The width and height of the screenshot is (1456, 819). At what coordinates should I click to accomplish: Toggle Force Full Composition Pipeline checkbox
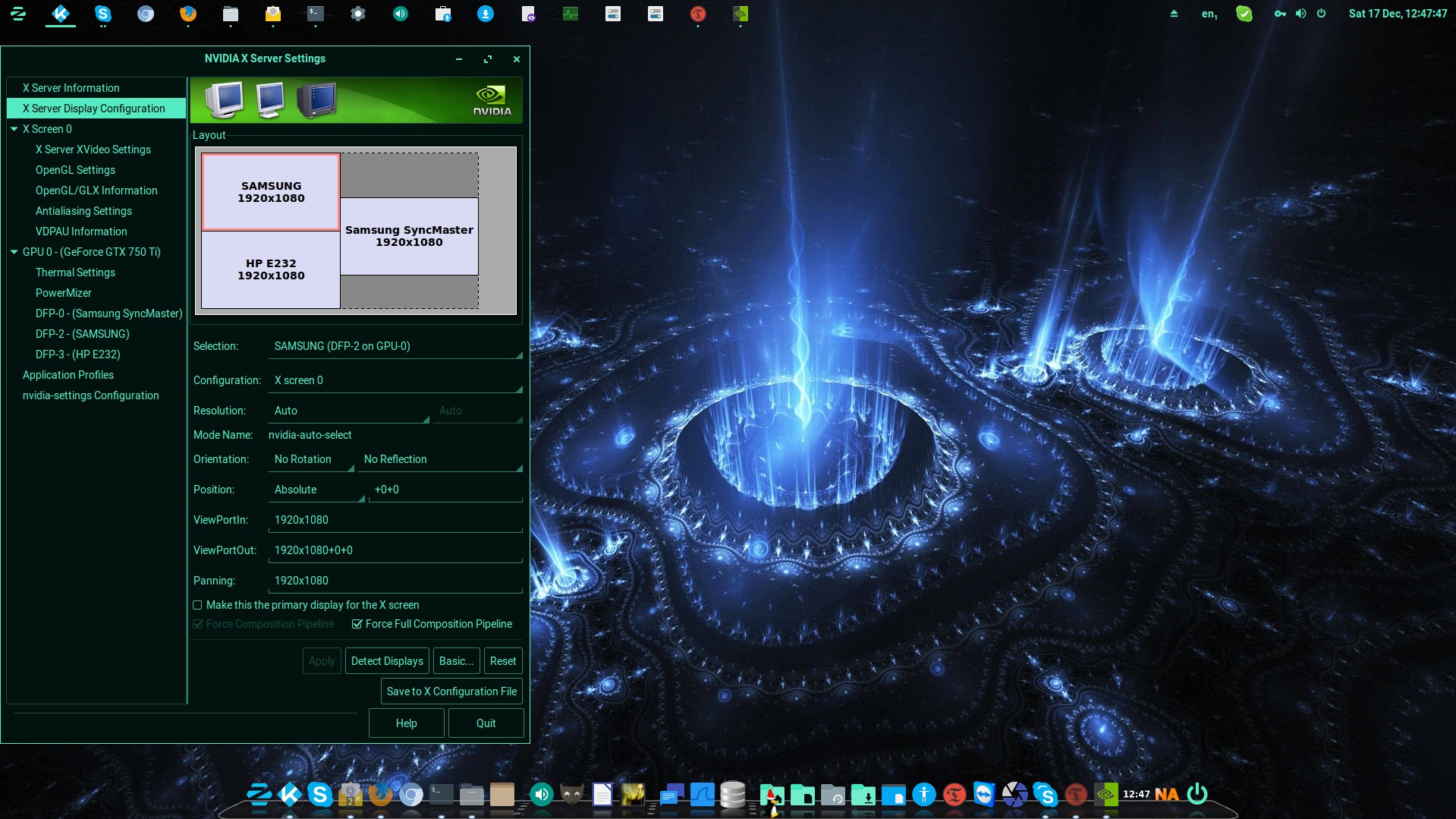[357, 624]
